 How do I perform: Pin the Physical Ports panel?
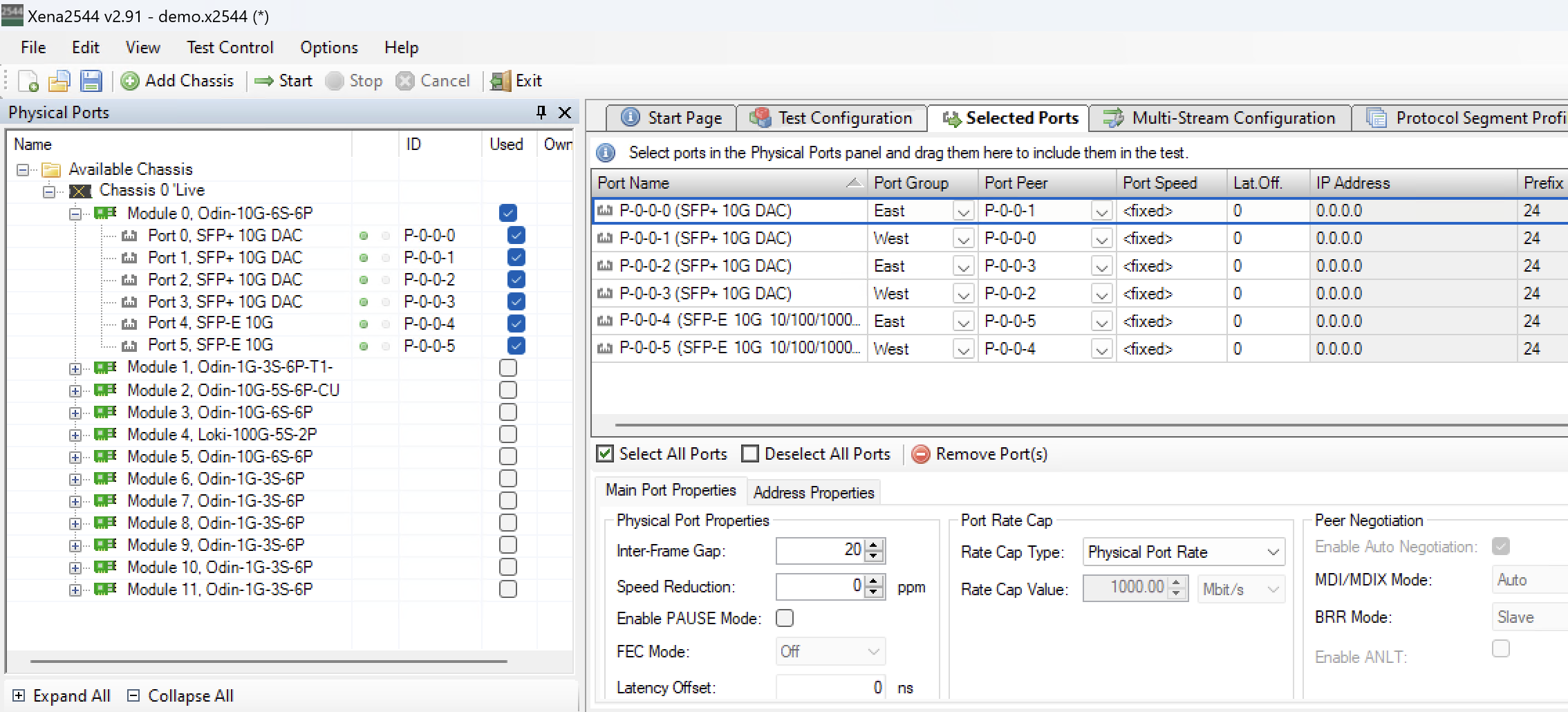541,112
